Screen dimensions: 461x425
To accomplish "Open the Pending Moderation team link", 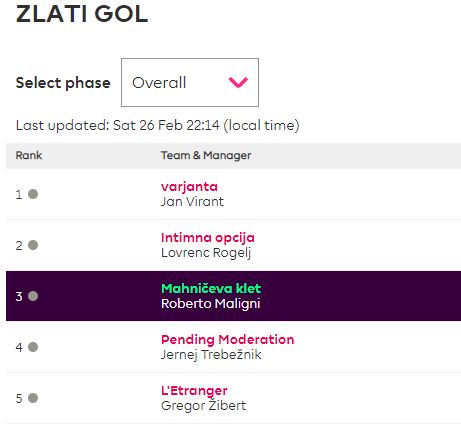I will [x=227, y=340].
